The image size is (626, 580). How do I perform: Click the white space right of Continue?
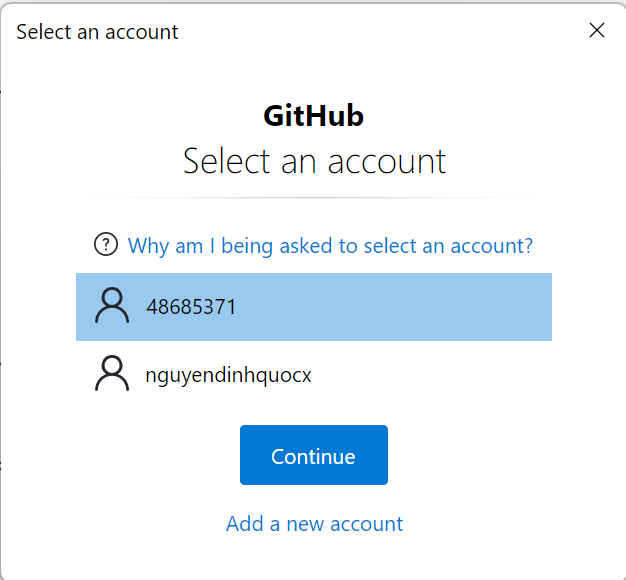(480, 455)
